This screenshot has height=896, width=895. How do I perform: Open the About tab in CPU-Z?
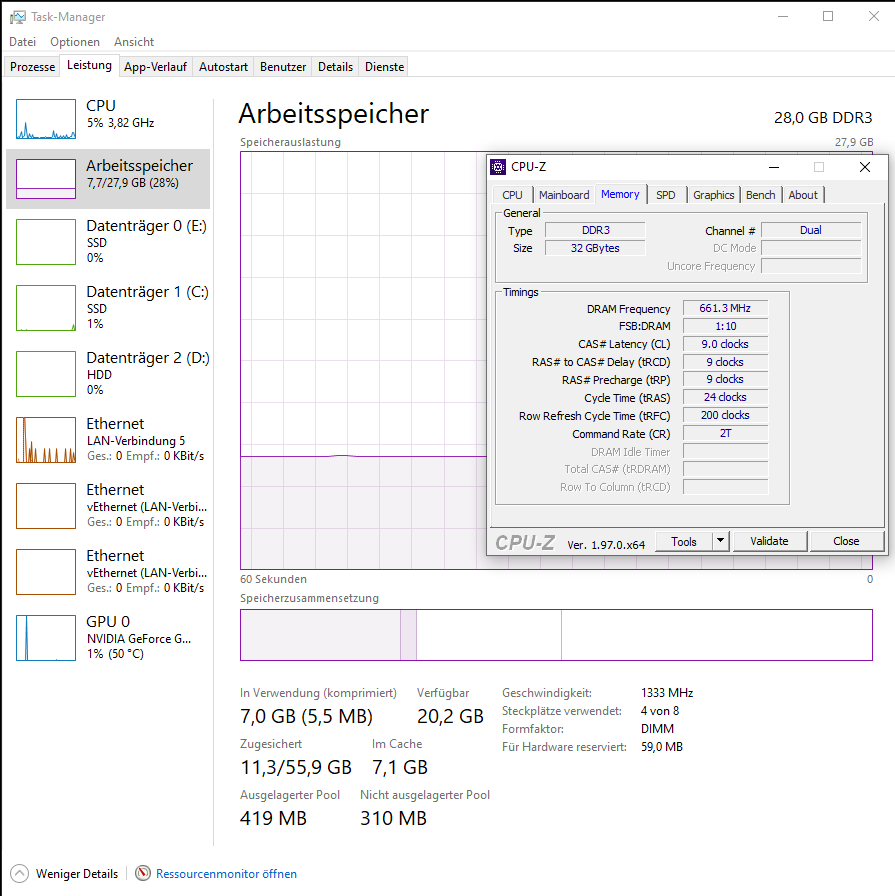(803, 195)
